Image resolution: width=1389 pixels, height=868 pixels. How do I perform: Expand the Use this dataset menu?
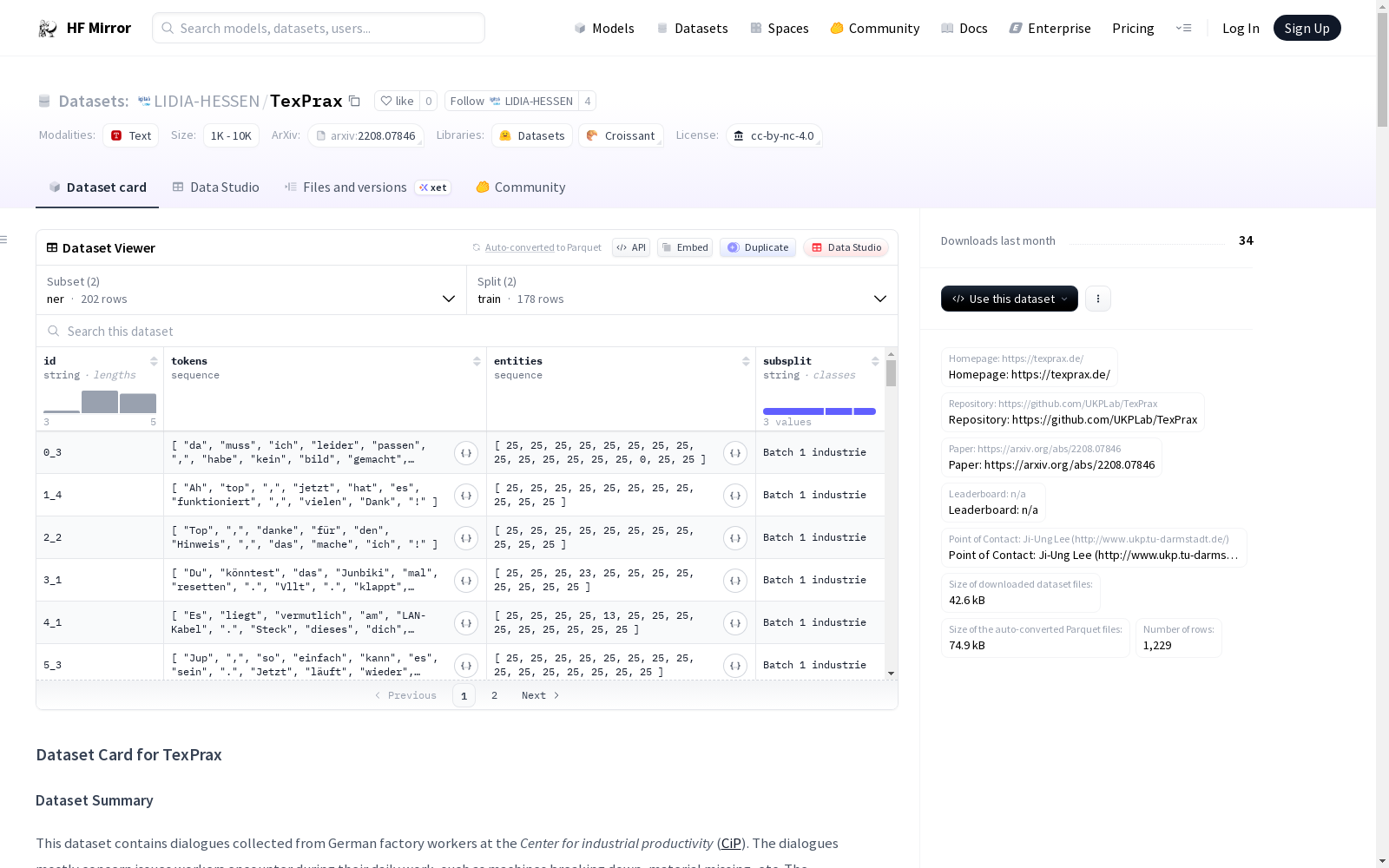1009,299
